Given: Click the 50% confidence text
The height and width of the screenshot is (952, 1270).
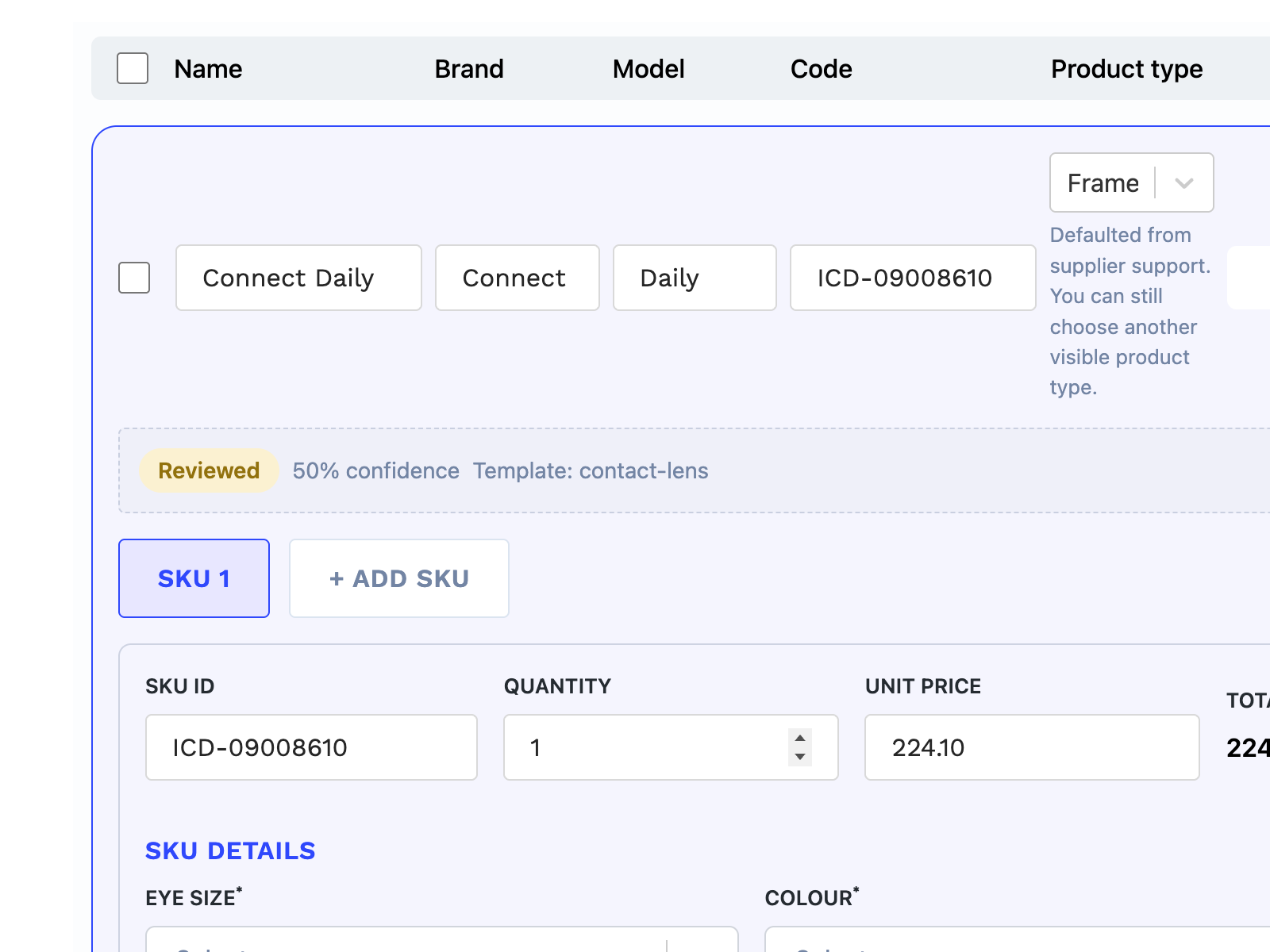Looking at the screenshot, I should (x=375, y=470).
